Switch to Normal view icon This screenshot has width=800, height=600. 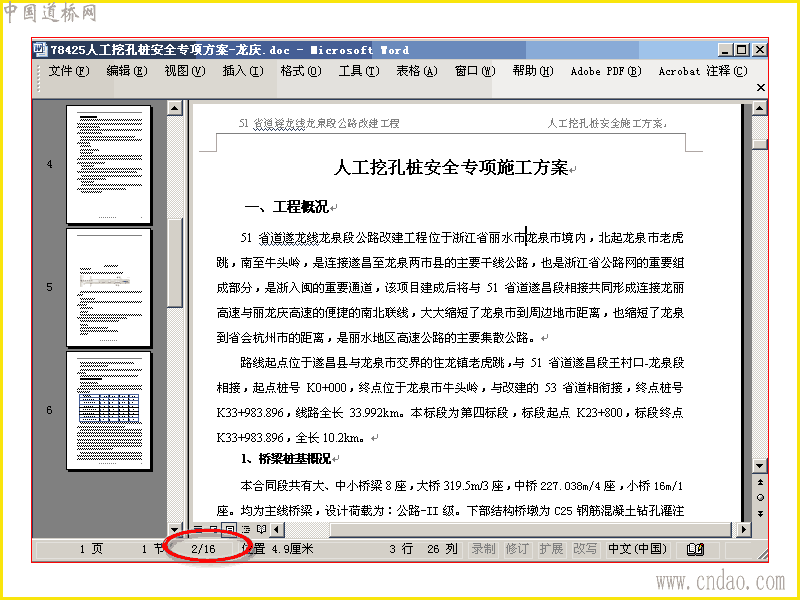[198, 529]
